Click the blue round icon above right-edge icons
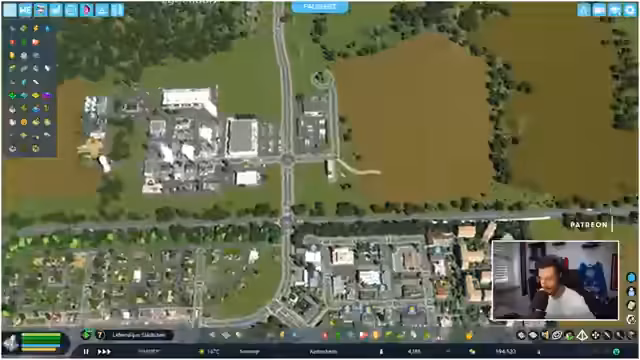Viewport: 640px width, 360px height. click(631, 278)
